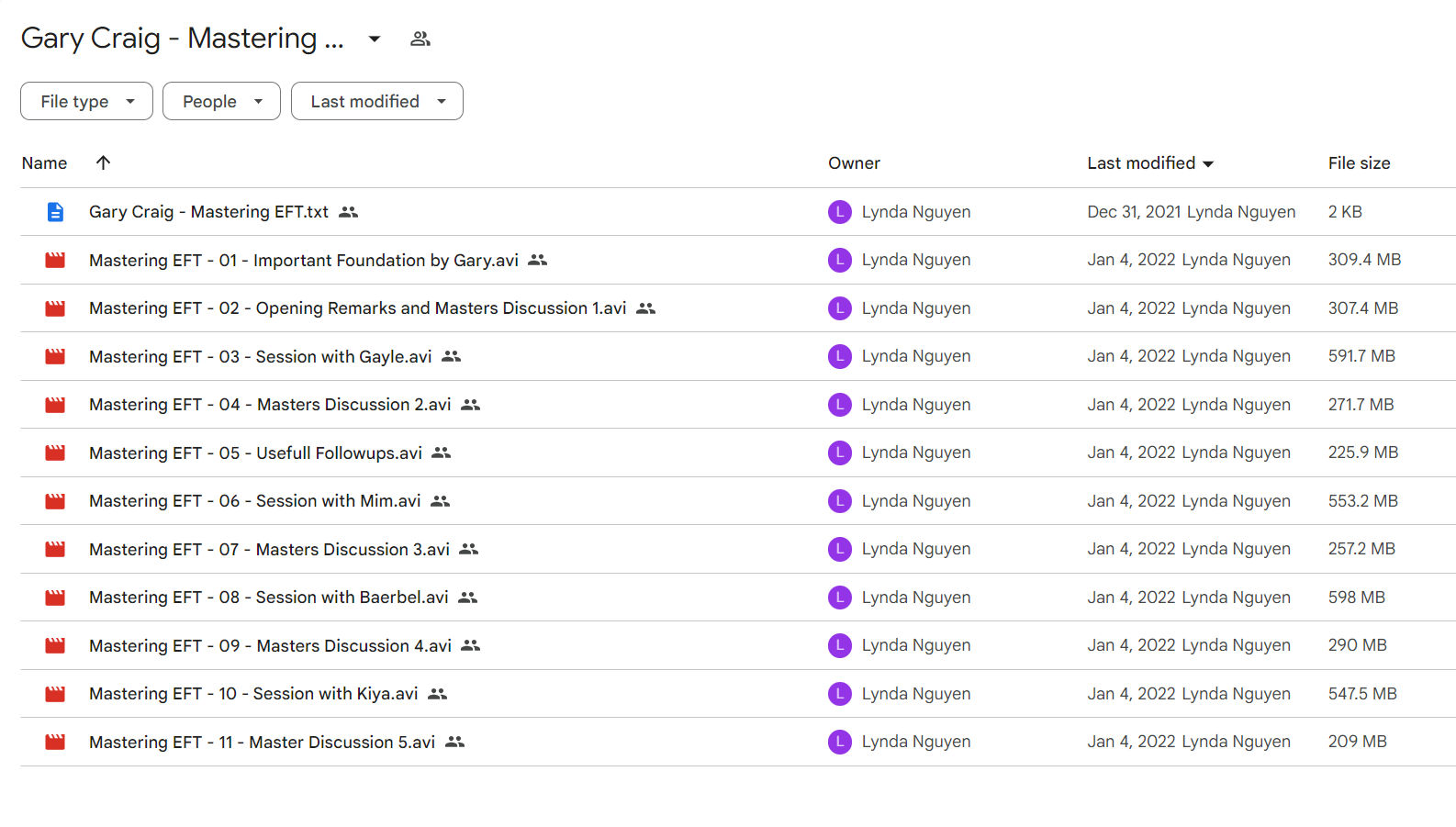Image resolution: width=1456 pixels, height=827 pixels.
Task: Select Mastering EFT - 05 - Usefull Followups.avi
Action: (x=255, y=453)
